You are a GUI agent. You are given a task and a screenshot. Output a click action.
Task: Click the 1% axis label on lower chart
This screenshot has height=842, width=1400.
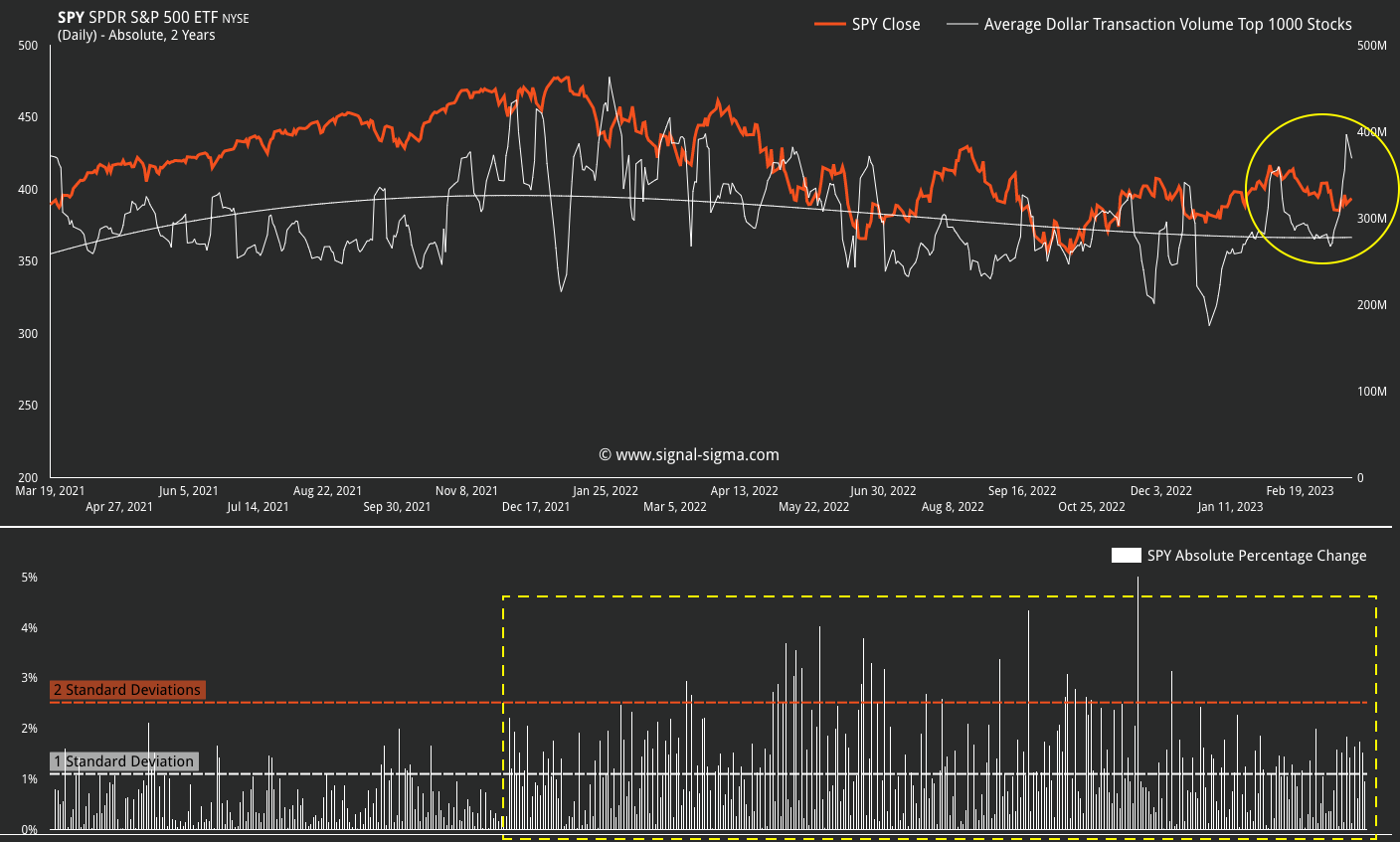click(x=30, y=779)
